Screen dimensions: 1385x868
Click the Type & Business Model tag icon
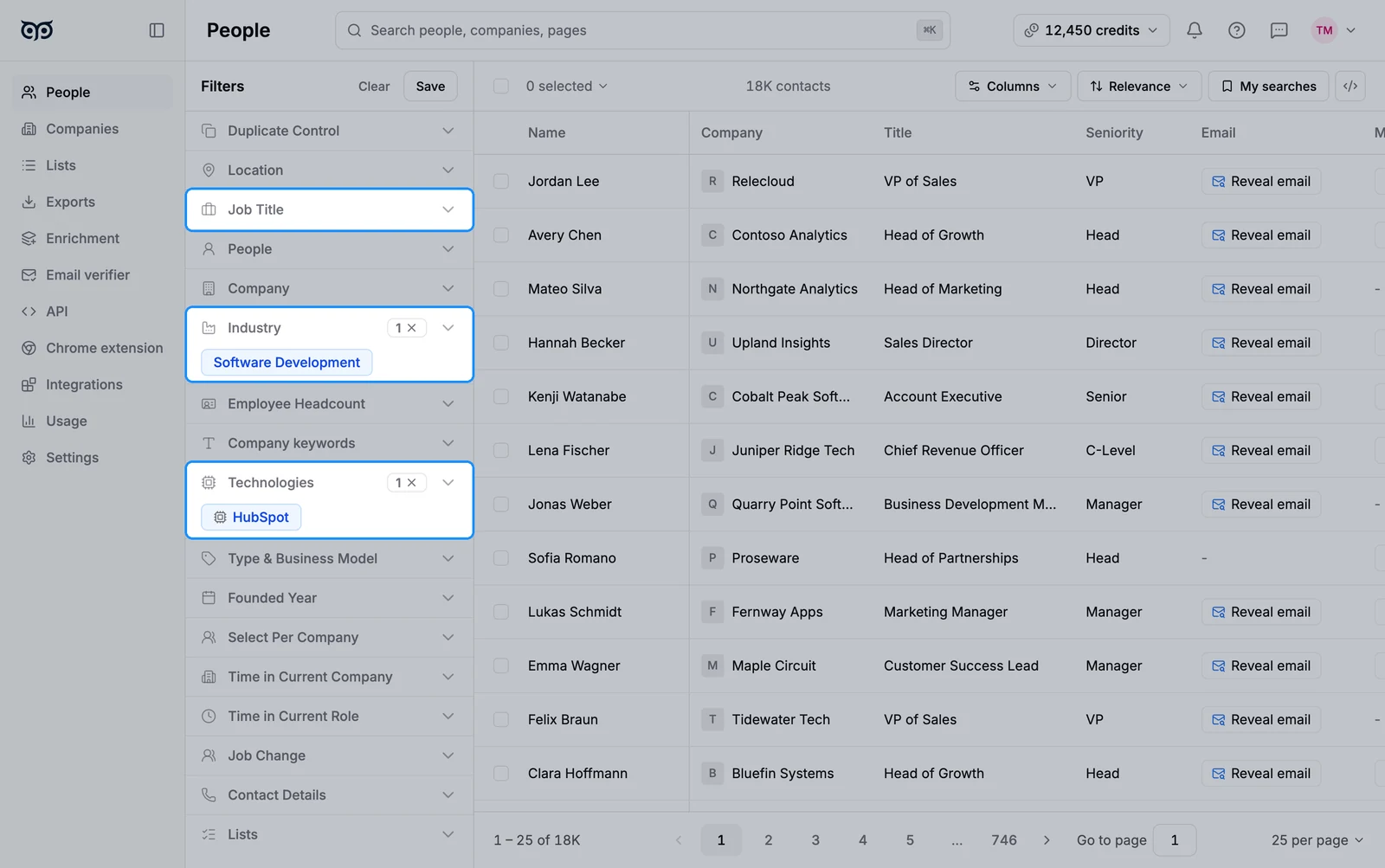click(209, 559)
